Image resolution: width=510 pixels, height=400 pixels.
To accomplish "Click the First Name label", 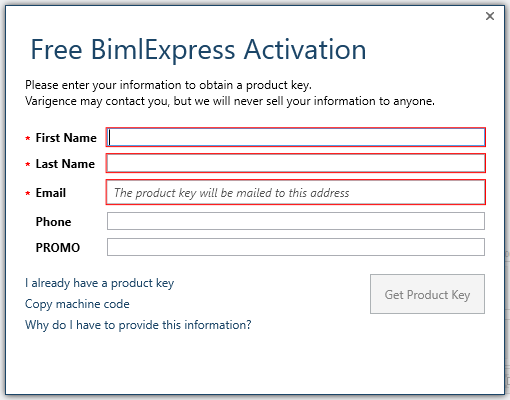I will click(x=66, y=138).
